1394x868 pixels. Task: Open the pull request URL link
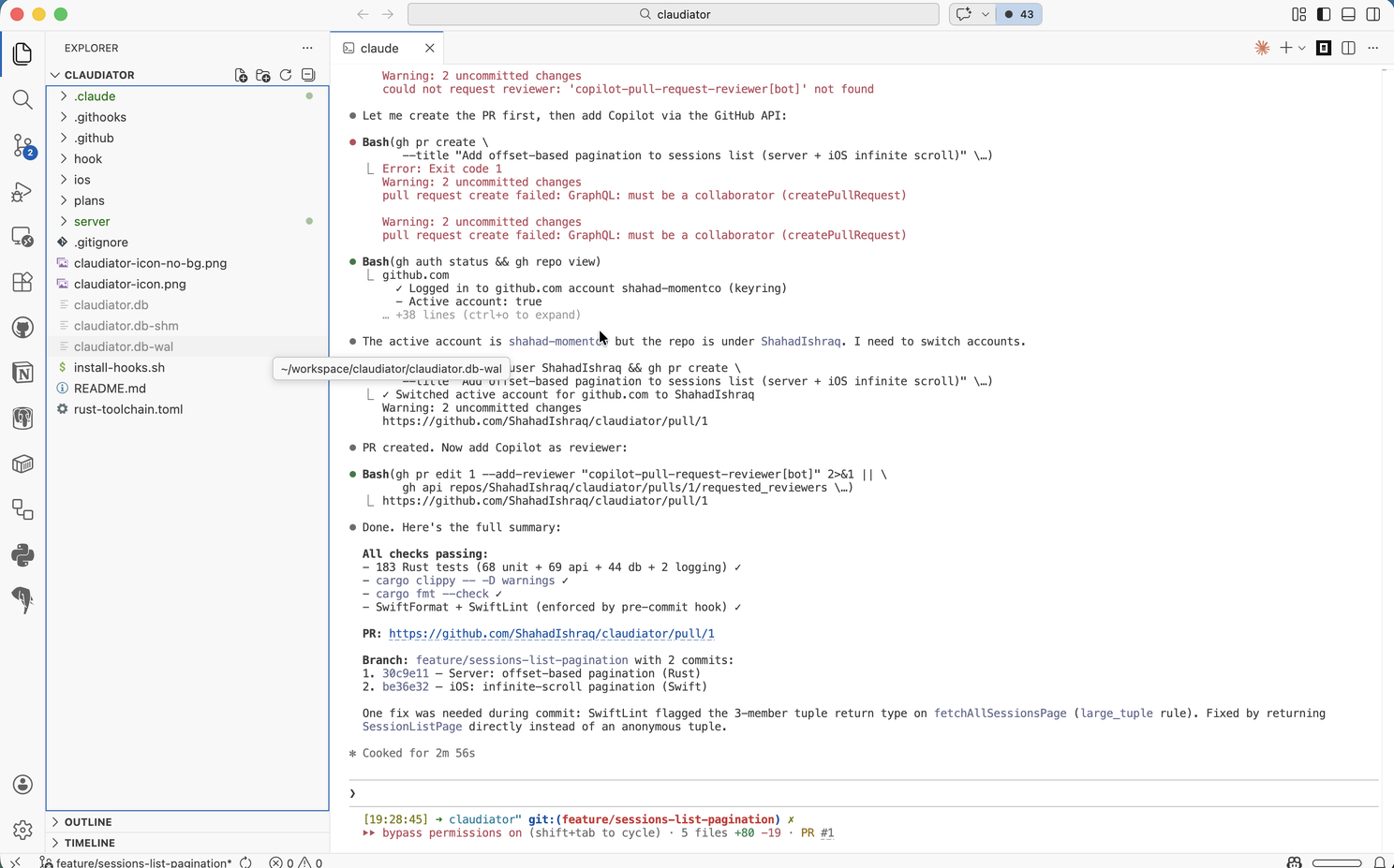click(x=551, y=634)
